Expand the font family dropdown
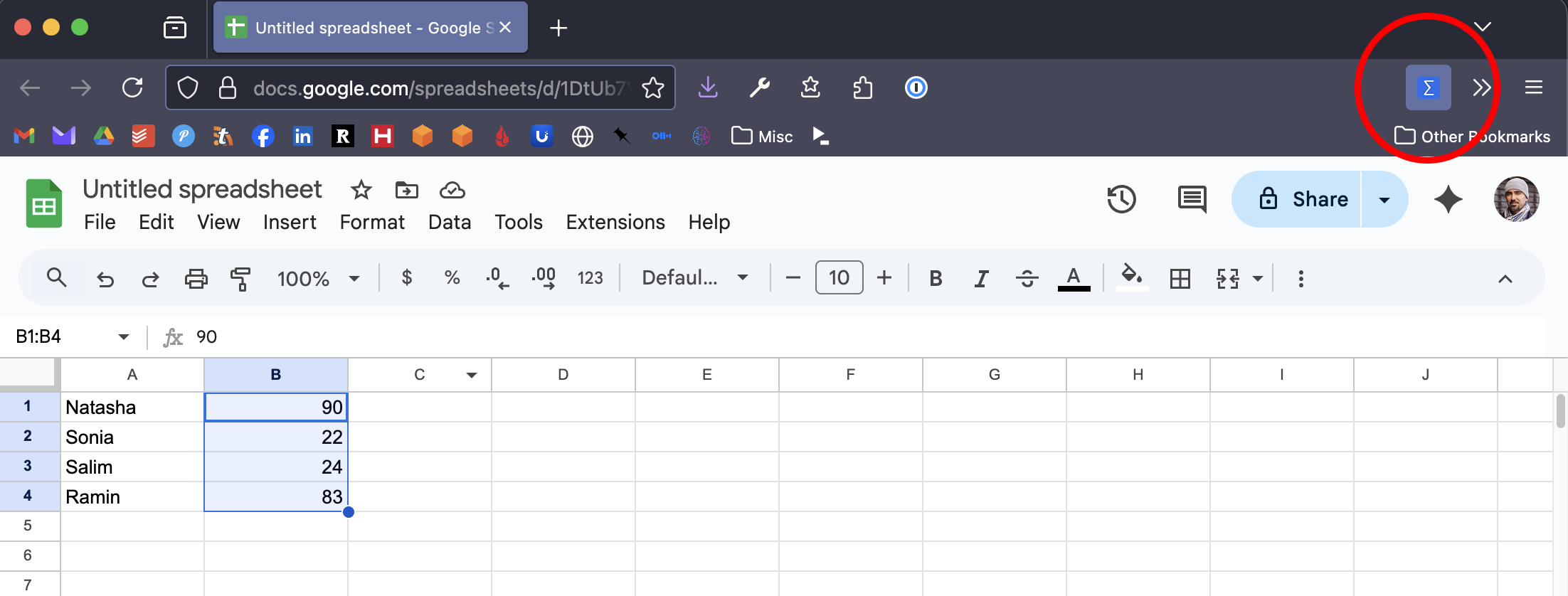Image resolution: width=1568 pixels, height=596 pixels. point(694,278)
